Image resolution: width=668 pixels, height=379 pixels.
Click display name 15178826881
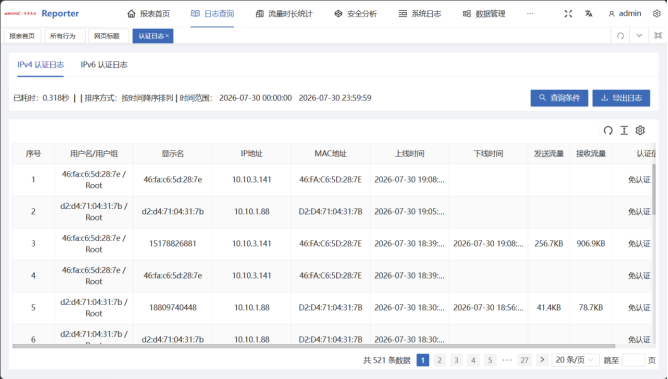(173, 244)
